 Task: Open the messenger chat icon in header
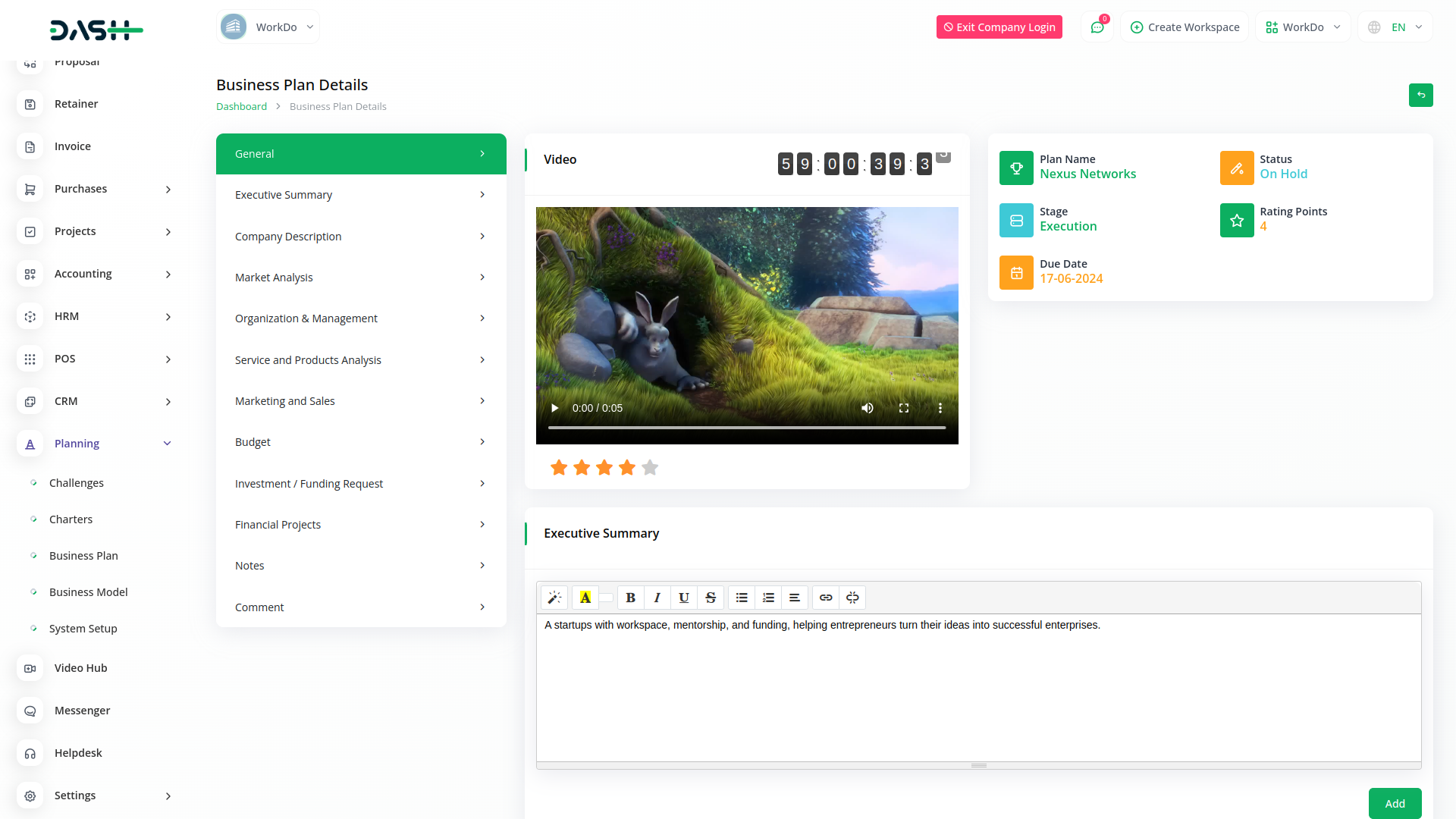click(1097, 27)
